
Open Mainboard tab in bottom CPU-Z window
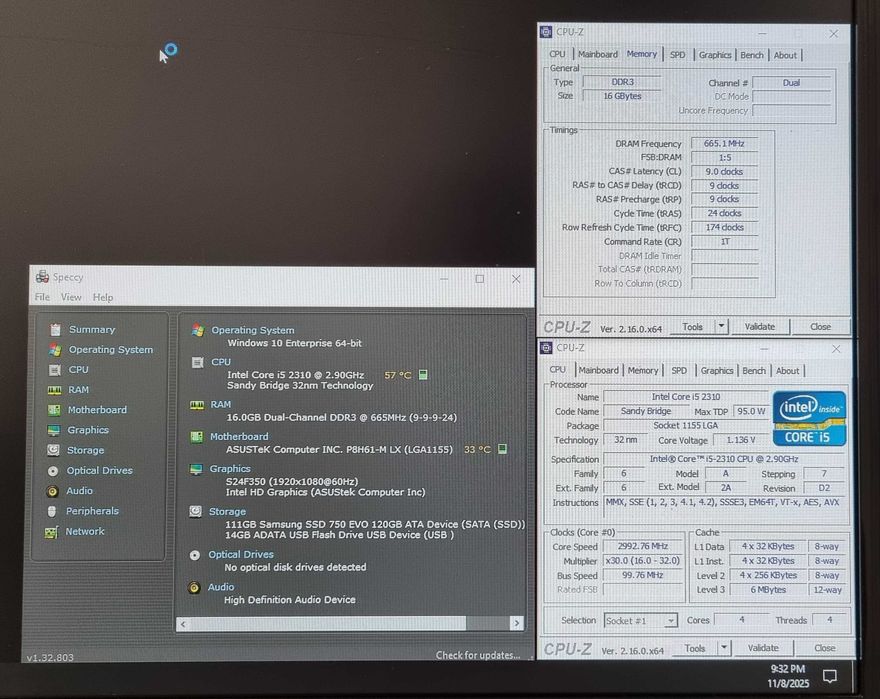point(598,371)
